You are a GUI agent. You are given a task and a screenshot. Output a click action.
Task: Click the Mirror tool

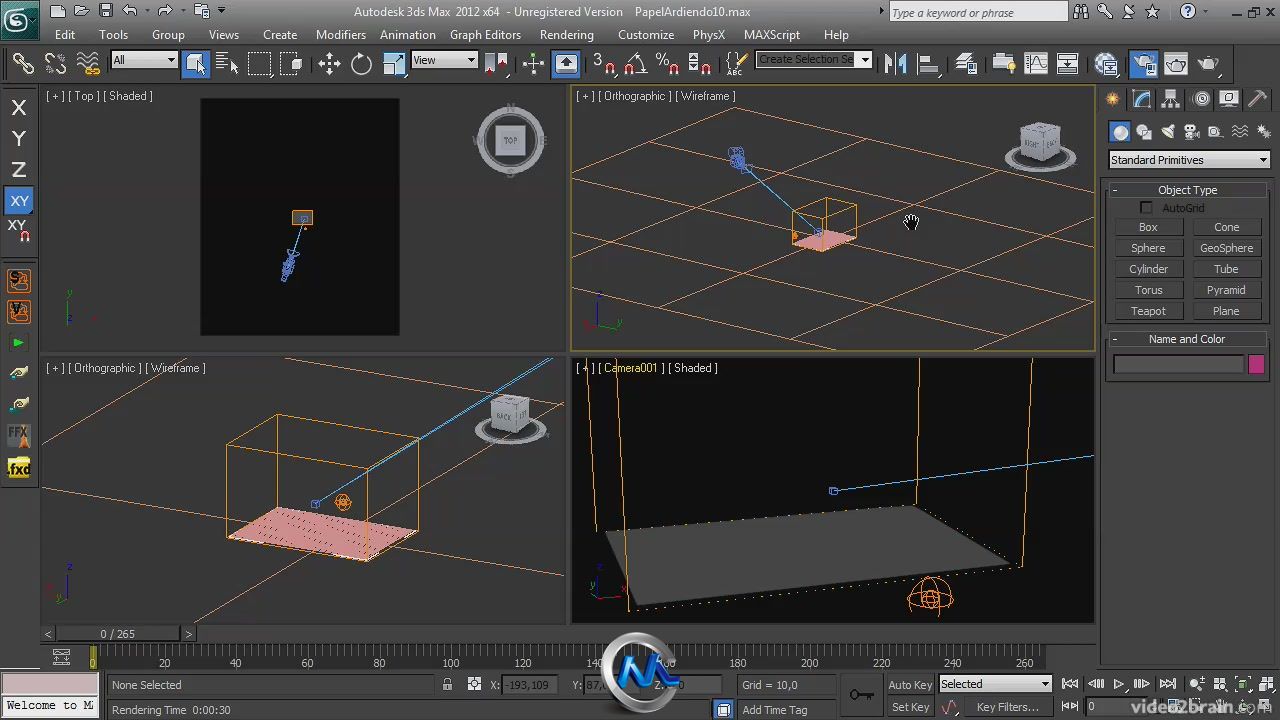pos(895,64)
